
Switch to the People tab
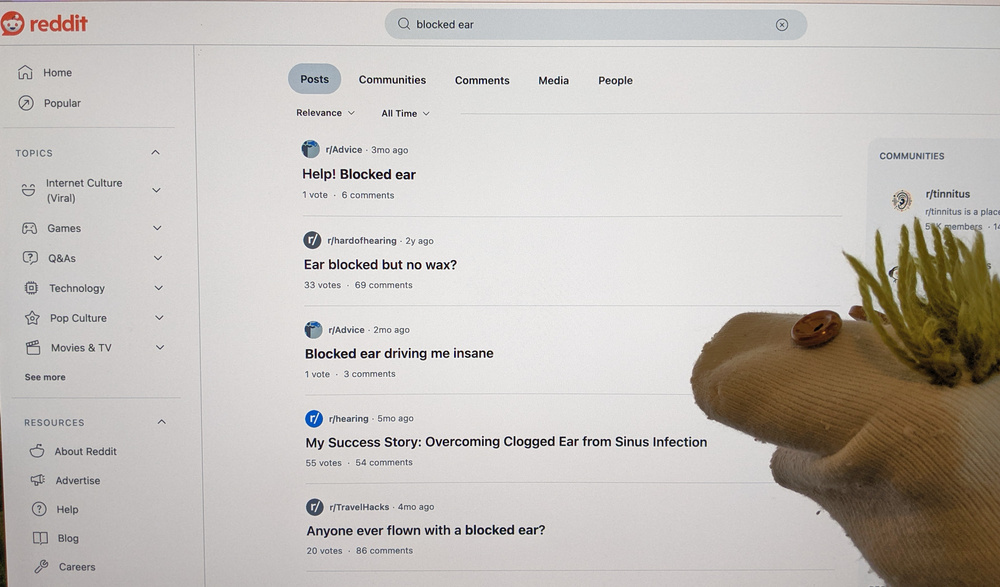(615, 80)
